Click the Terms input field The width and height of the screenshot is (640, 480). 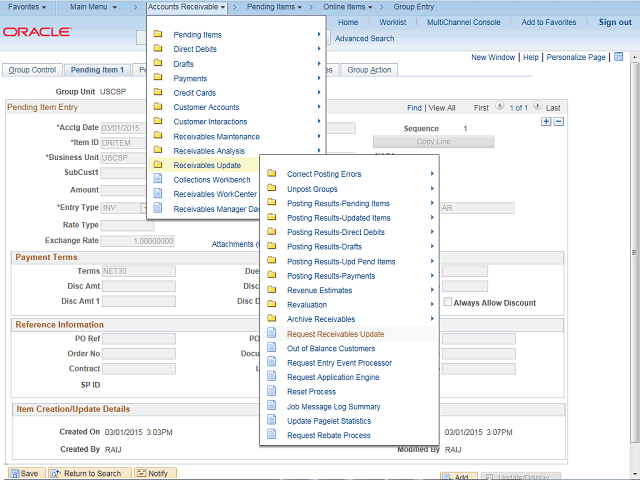(x=139, y=271)
